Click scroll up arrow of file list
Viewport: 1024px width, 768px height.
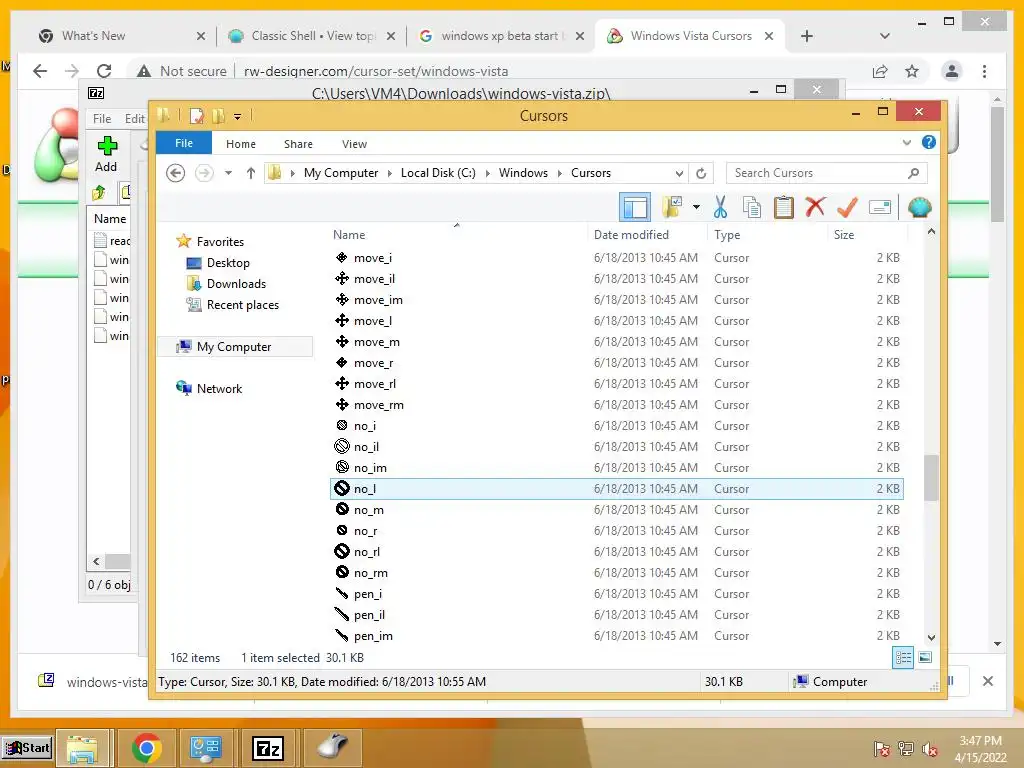coord(931,232)
